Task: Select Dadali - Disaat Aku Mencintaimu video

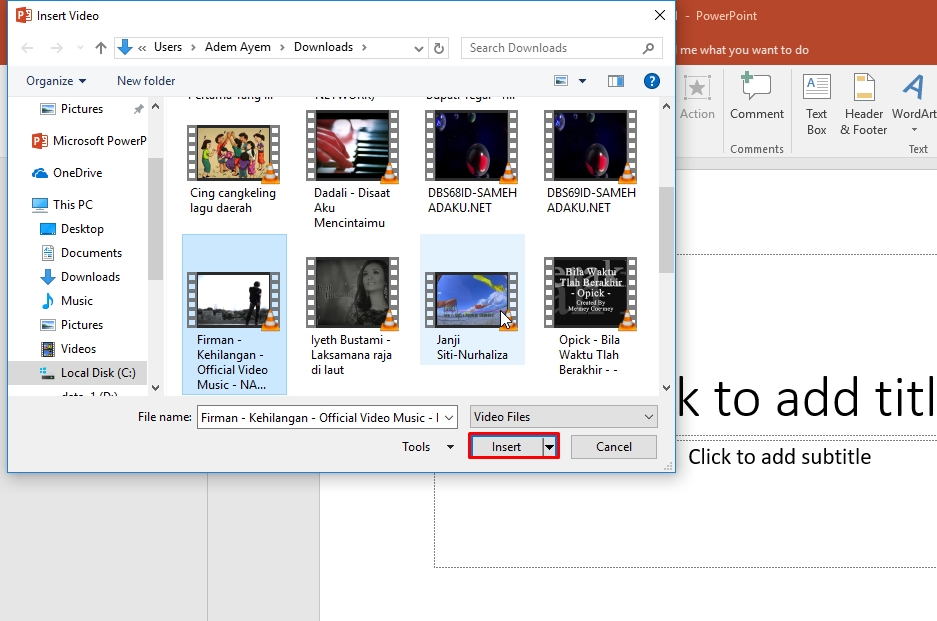Action: [353, 169]
